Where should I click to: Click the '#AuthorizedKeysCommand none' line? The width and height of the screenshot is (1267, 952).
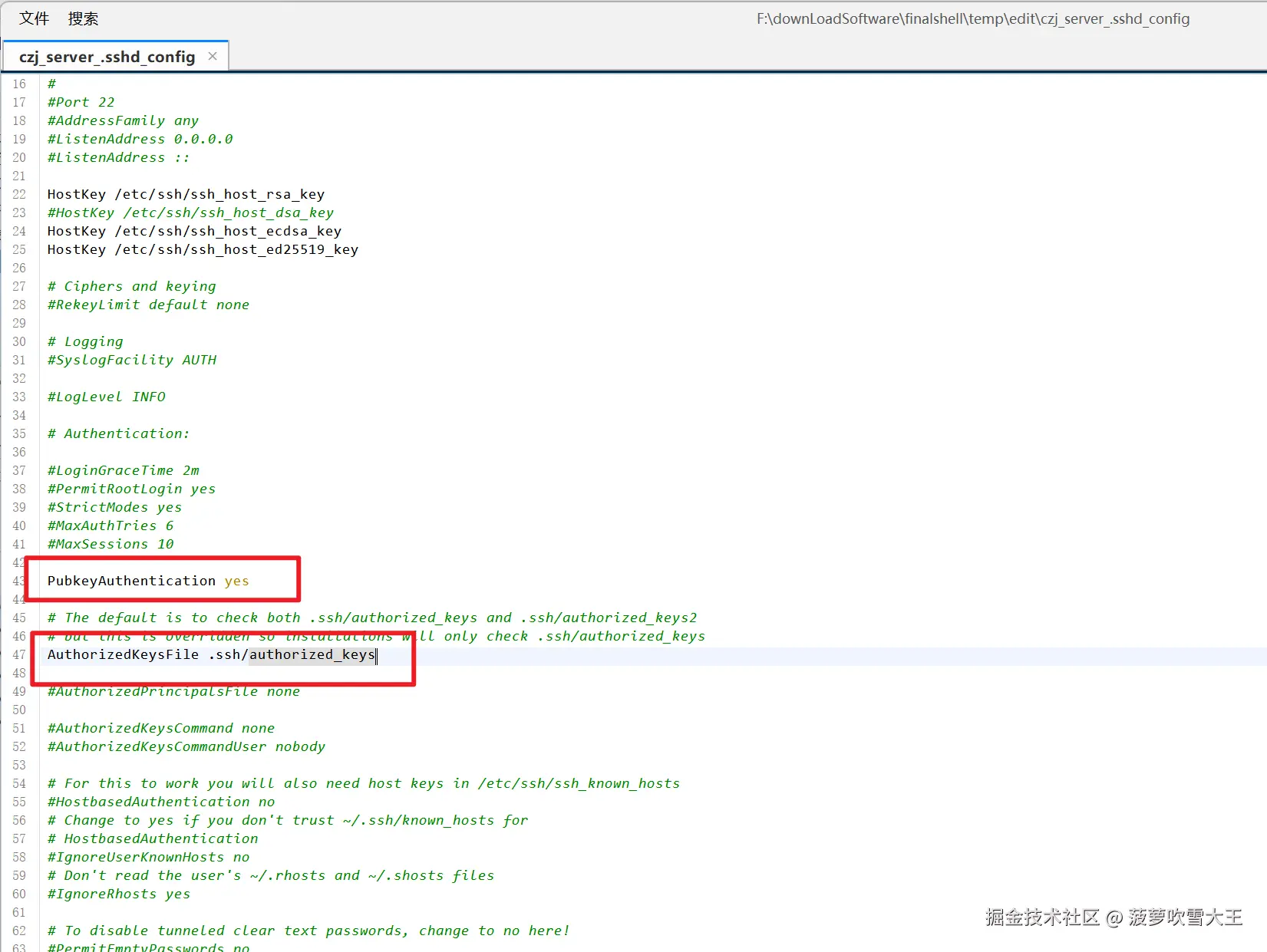(160, 728)
